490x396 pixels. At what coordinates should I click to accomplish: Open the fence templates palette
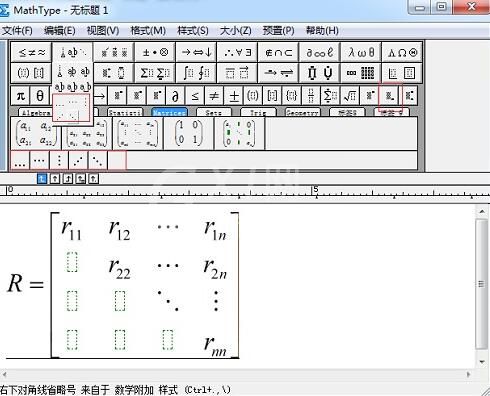(x=31, y=73)
